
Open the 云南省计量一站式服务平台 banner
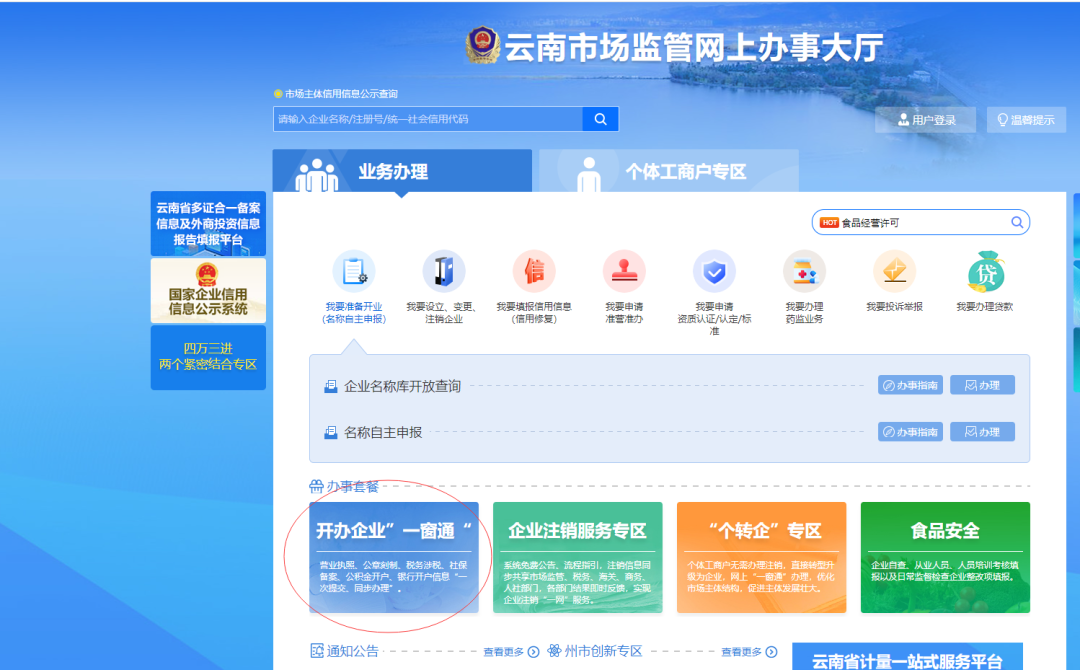907,657
